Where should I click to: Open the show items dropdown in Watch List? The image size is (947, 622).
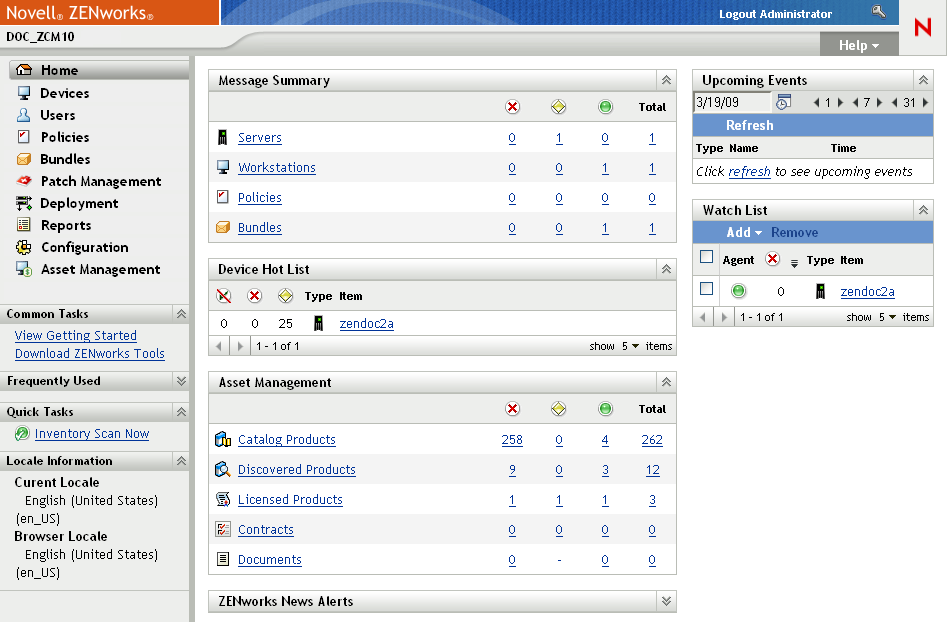[x=888, y=317]
